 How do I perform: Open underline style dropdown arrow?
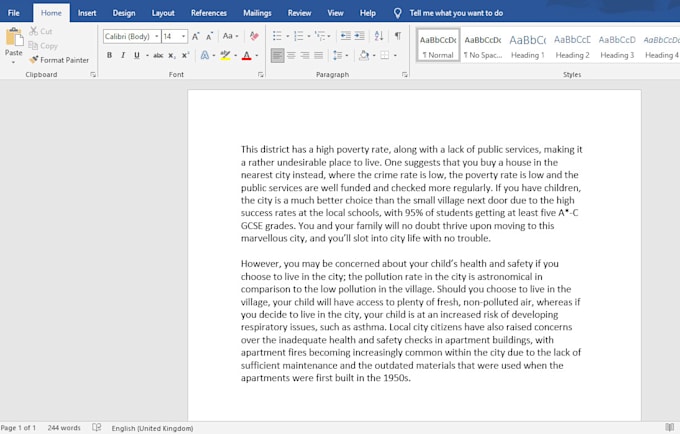coord(147,55)
